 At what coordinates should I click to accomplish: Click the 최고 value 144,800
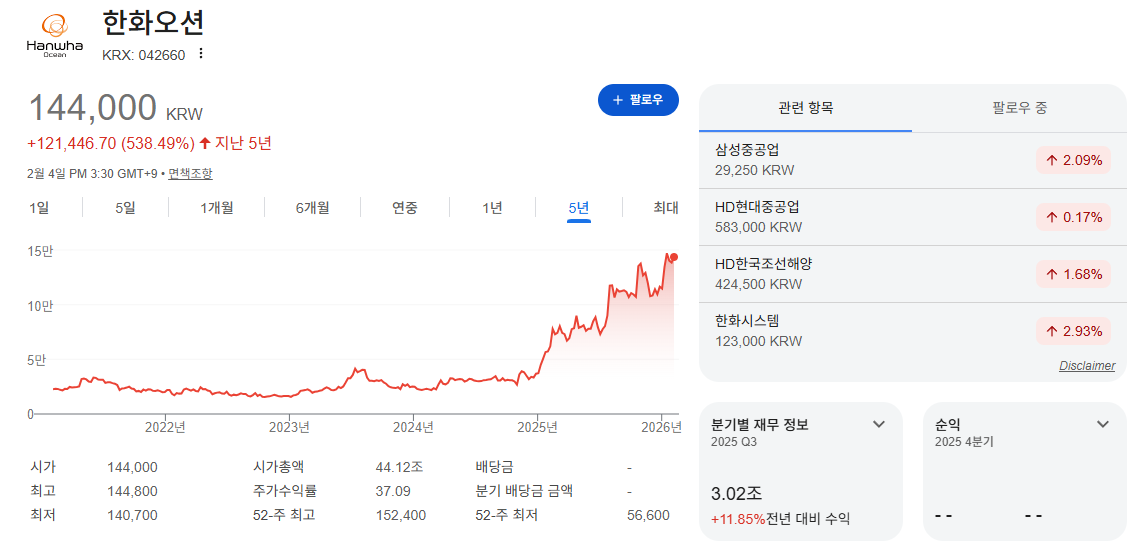(132, 491)
